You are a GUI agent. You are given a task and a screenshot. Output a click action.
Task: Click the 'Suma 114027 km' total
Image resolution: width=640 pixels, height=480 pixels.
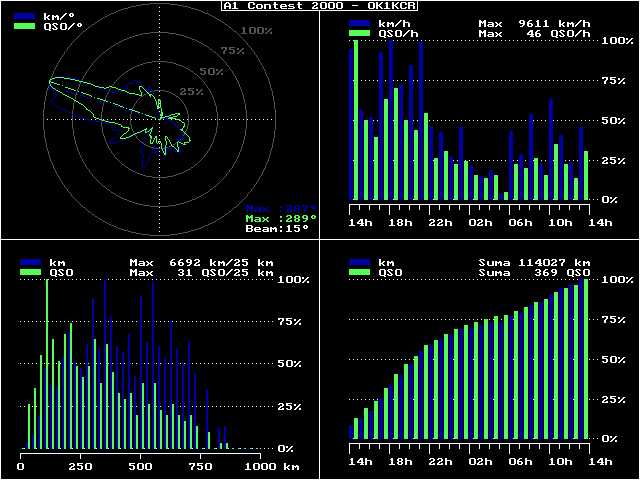click(534, 262)
